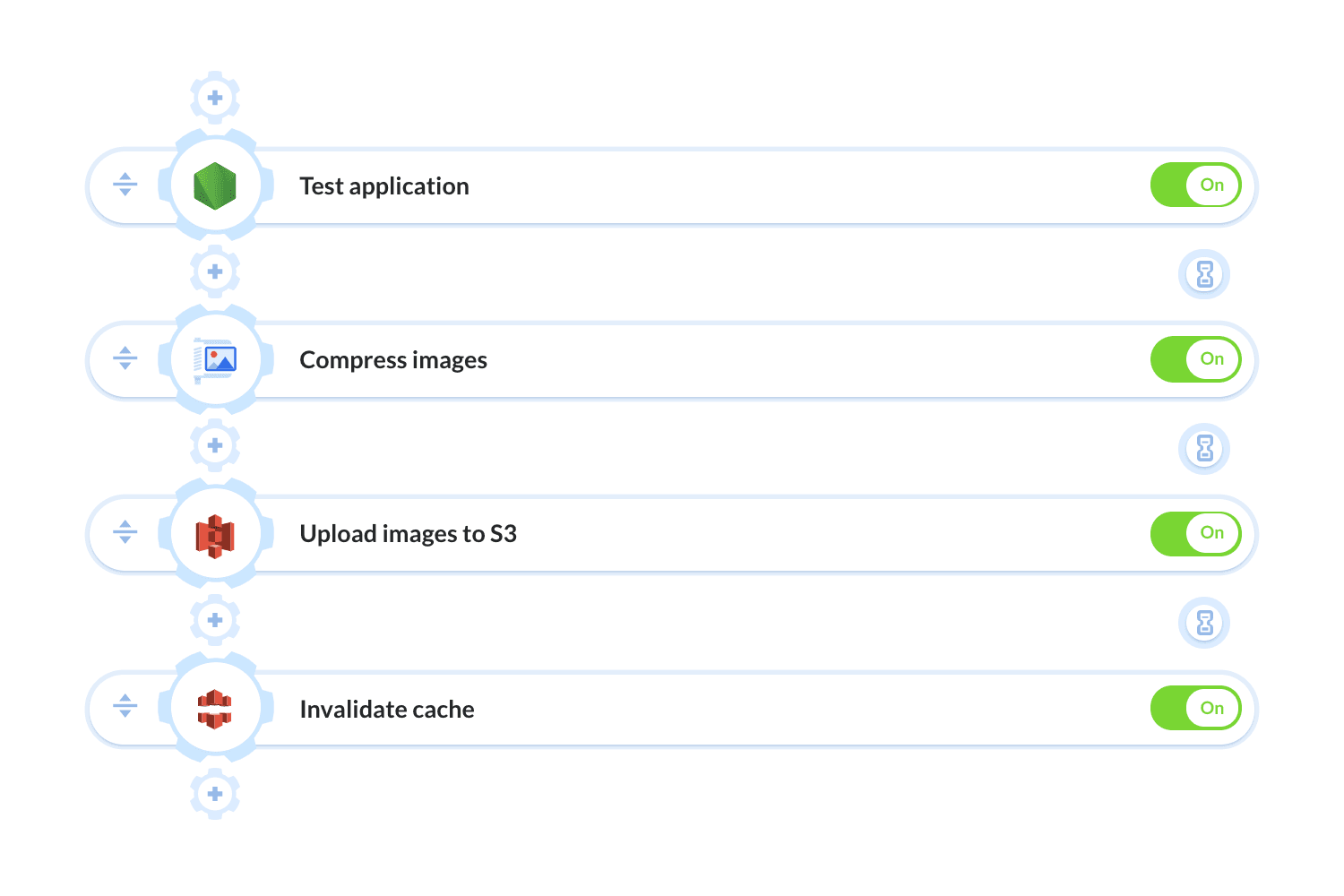This screenshot has height=896, width=1344.
Task: Click the Node.js icon for Test application
Action: pos(215,185)
